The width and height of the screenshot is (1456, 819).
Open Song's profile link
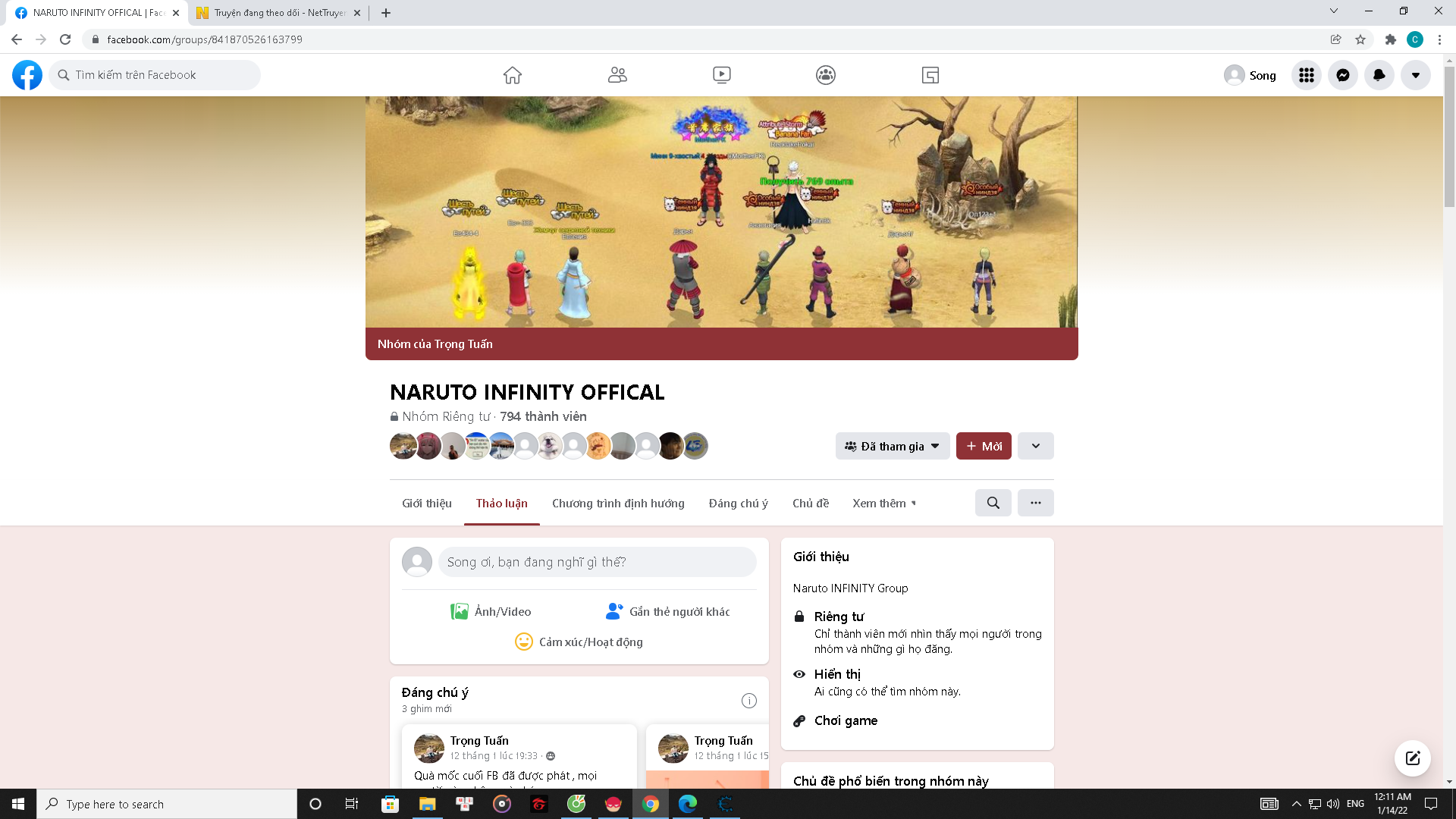(x=1250, y=75)
